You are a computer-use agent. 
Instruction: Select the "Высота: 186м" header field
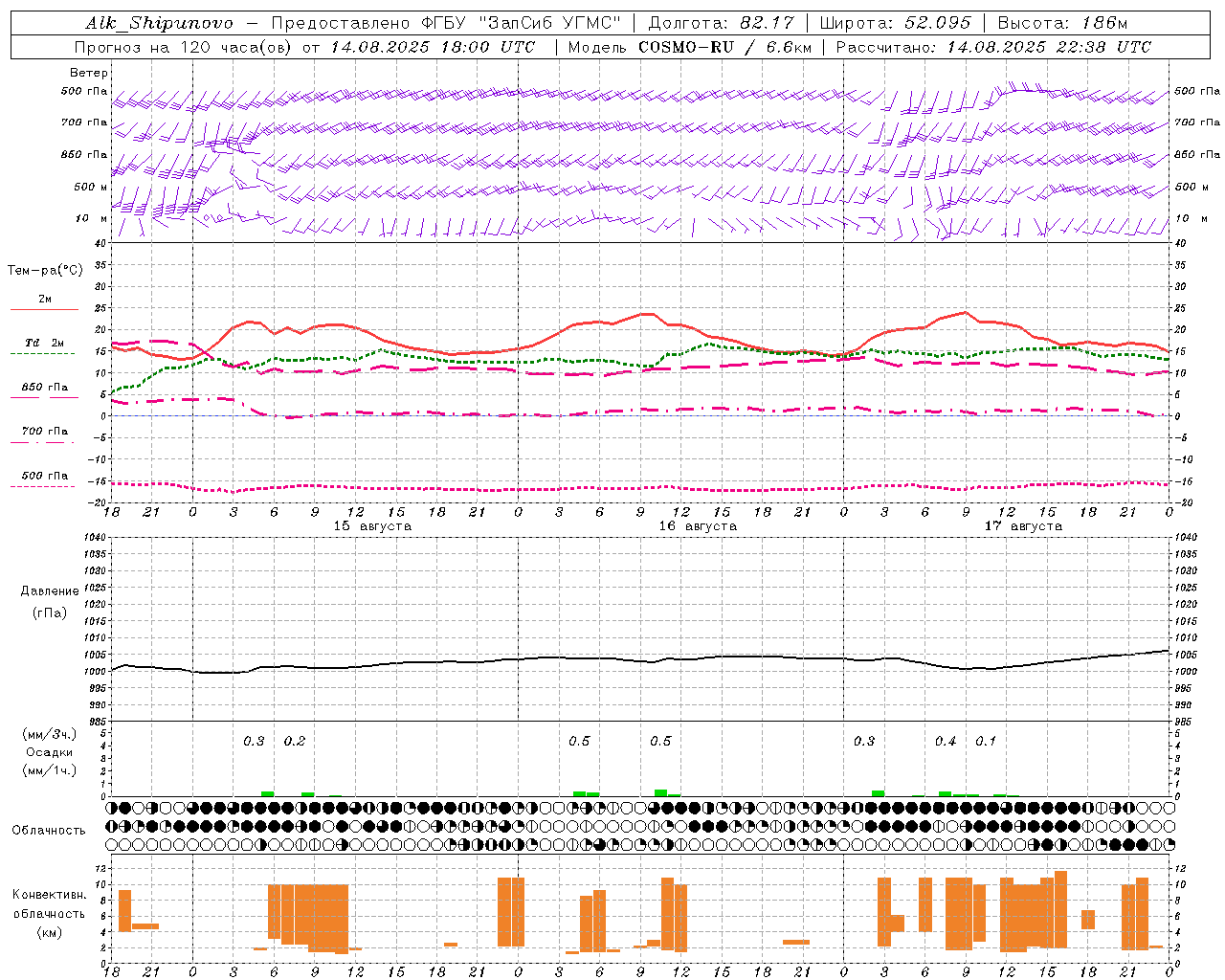tap(1062, 23)
